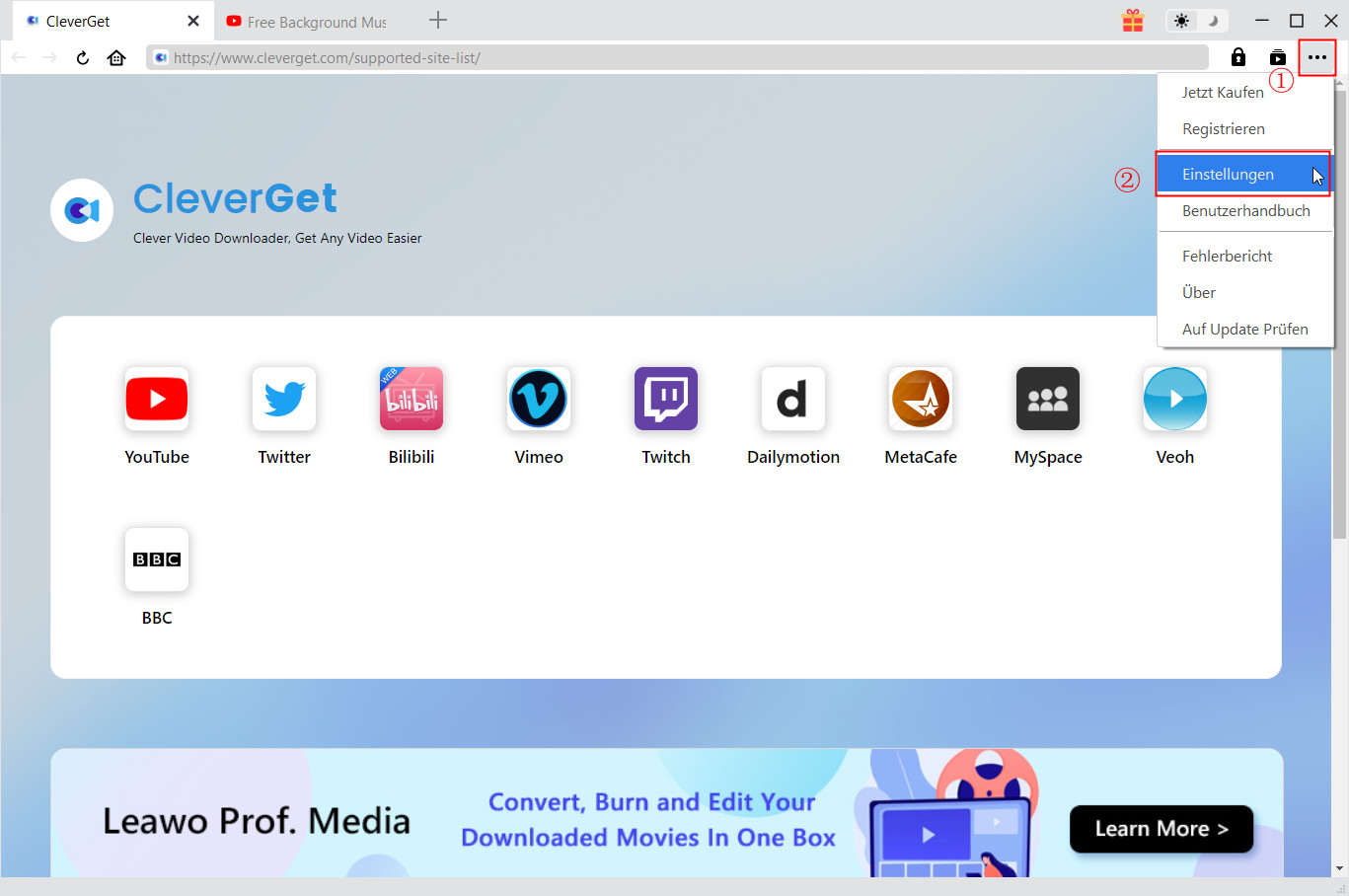Screen dimensions: 1349x896
Task: Select Einstellungen from the menu
Action: click(1228, 175)
